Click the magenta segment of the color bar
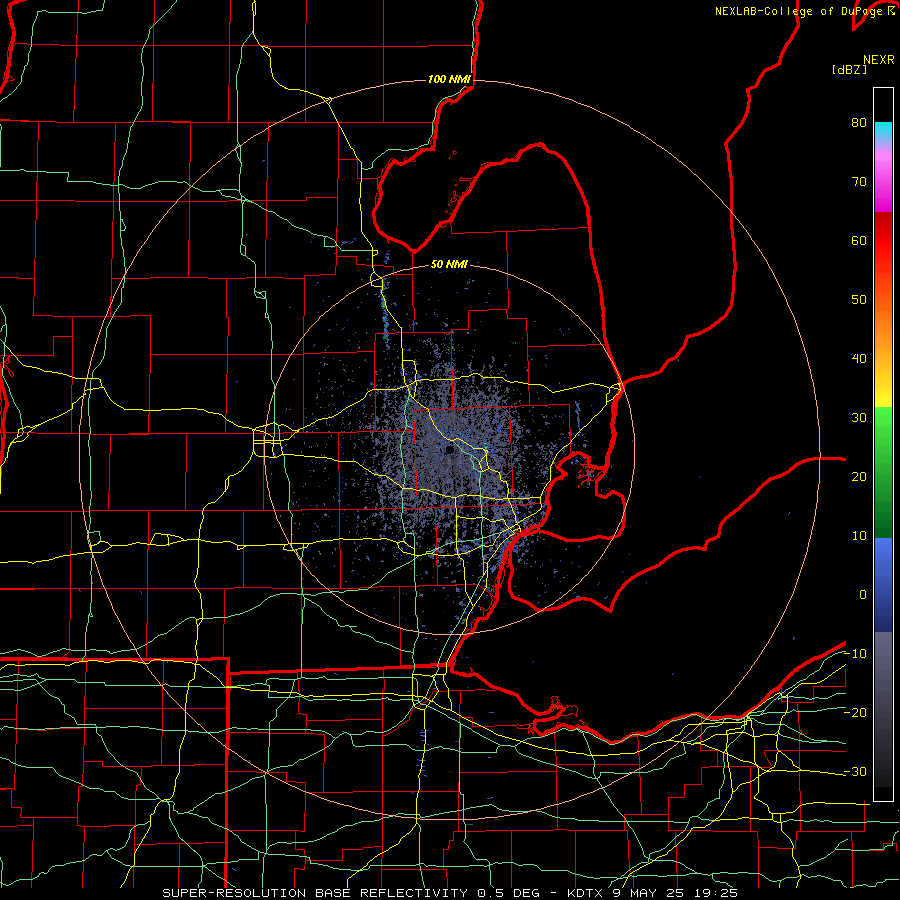Image resolution: width=900 pixels, height=900 pixels. tap(883, 184)
